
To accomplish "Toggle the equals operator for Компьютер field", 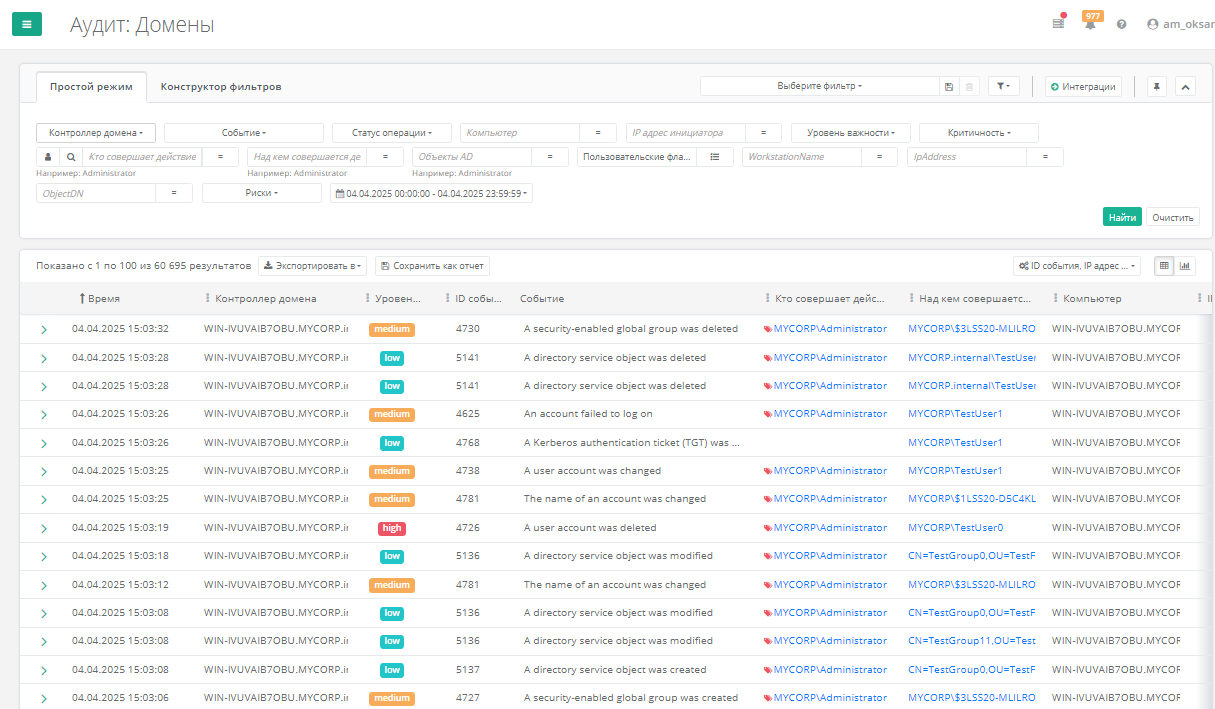I will point(598,133).
